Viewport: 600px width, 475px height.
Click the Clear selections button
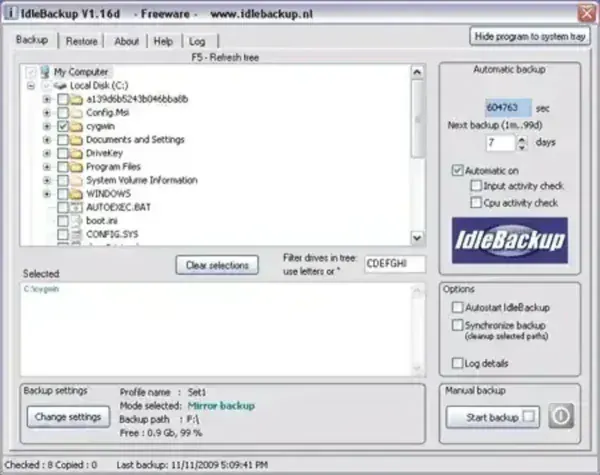[x=217, y=265]
